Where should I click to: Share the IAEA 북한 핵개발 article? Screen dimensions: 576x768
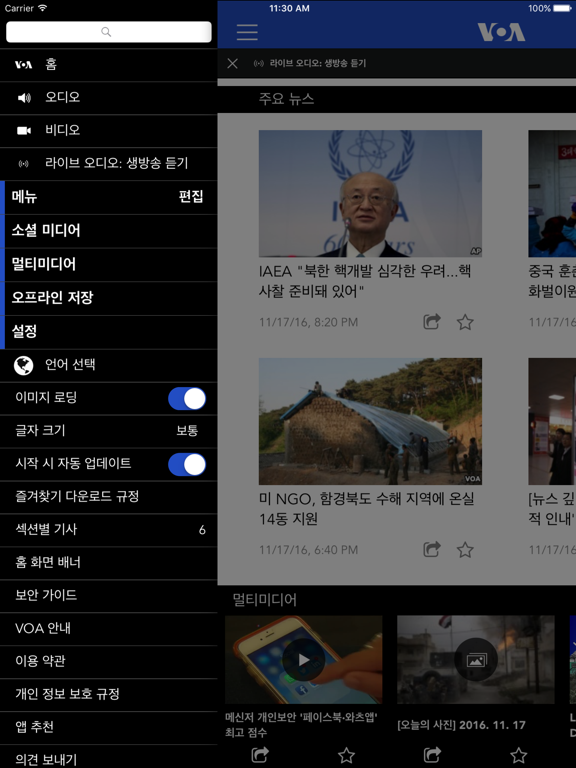point(432,322)
